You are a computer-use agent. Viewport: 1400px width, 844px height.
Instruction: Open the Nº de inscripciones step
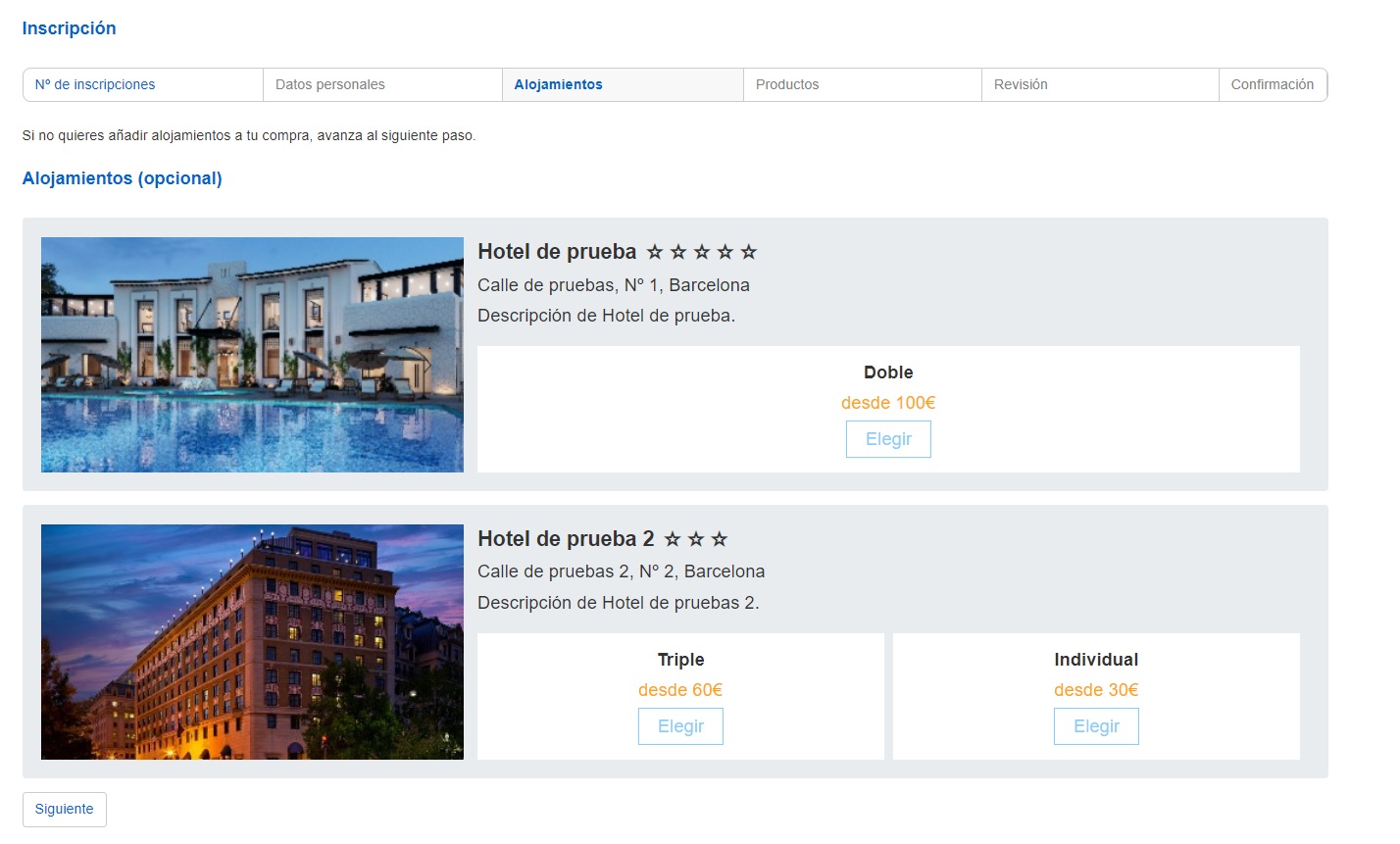point(95,85)
